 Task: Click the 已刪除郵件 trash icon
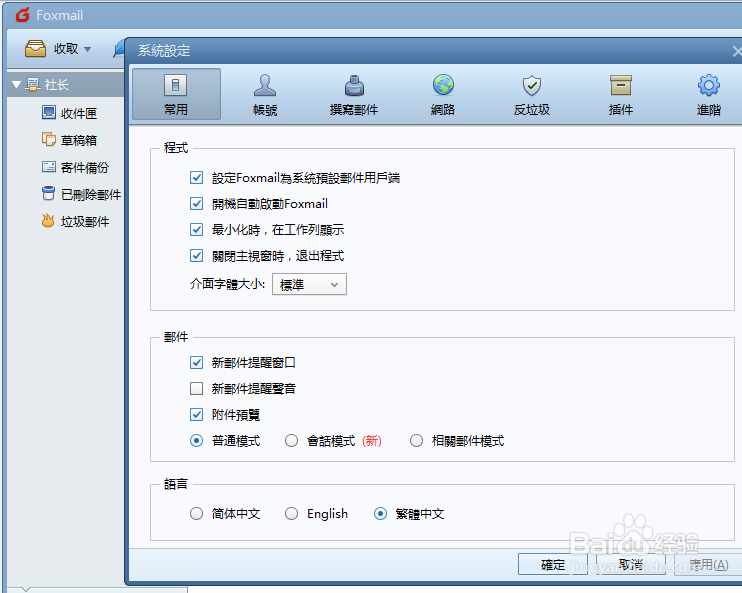click(x=48, y=193)
